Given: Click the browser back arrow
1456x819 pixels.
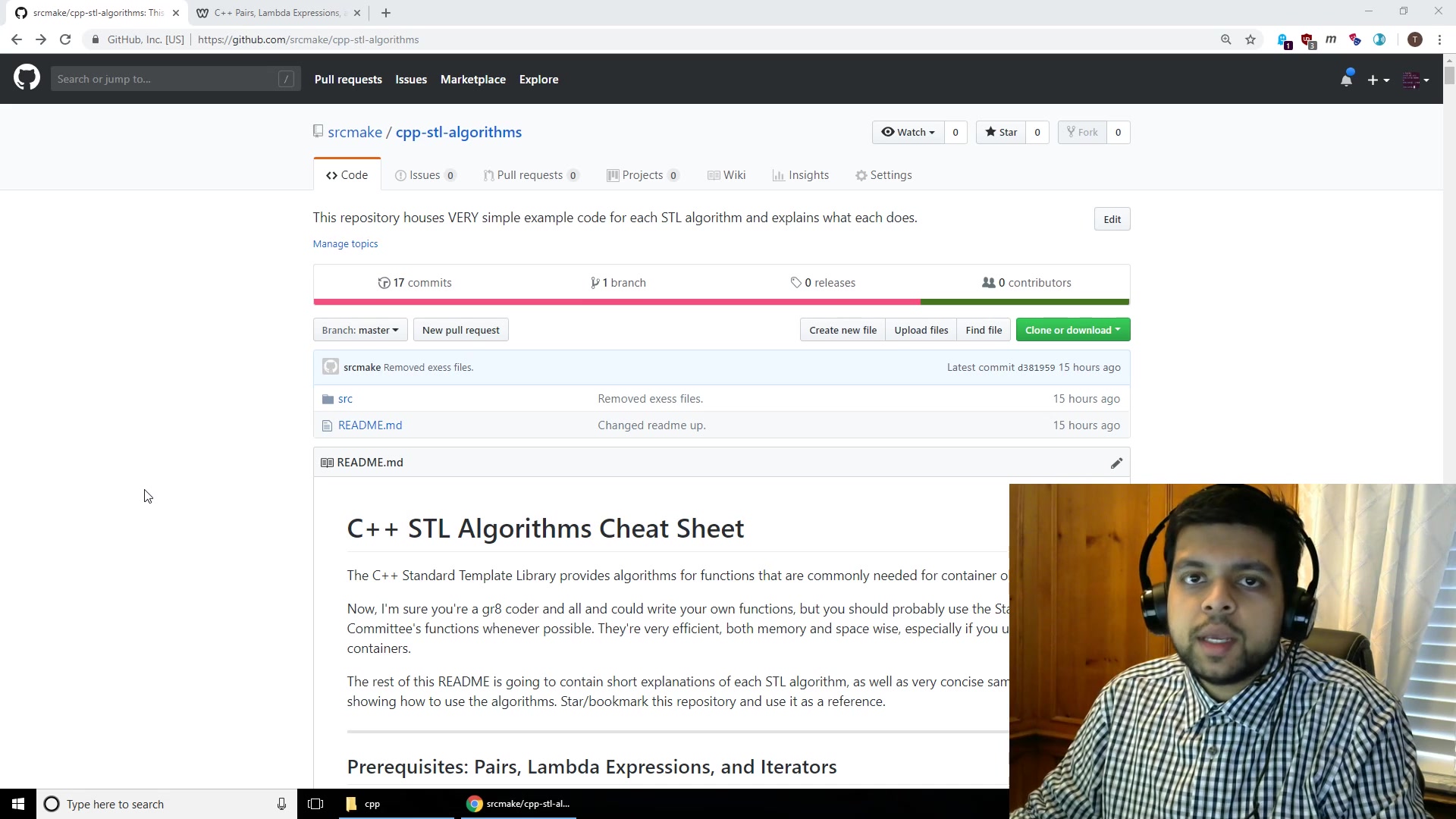Looking at the screenshot, I should (x=17, y=39).
